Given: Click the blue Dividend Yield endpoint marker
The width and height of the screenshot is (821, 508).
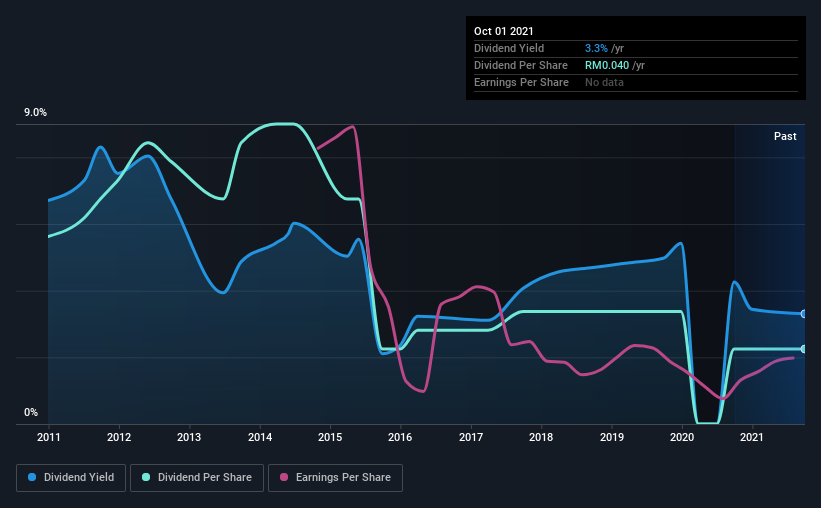Looking at the screenshot, I should pyautogui.click(x=804, y=314).
